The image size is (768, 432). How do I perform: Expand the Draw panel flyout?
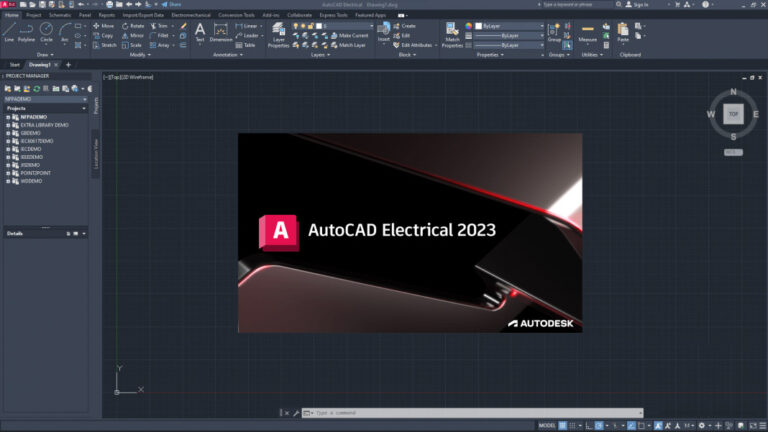click(x=45, y=55)
